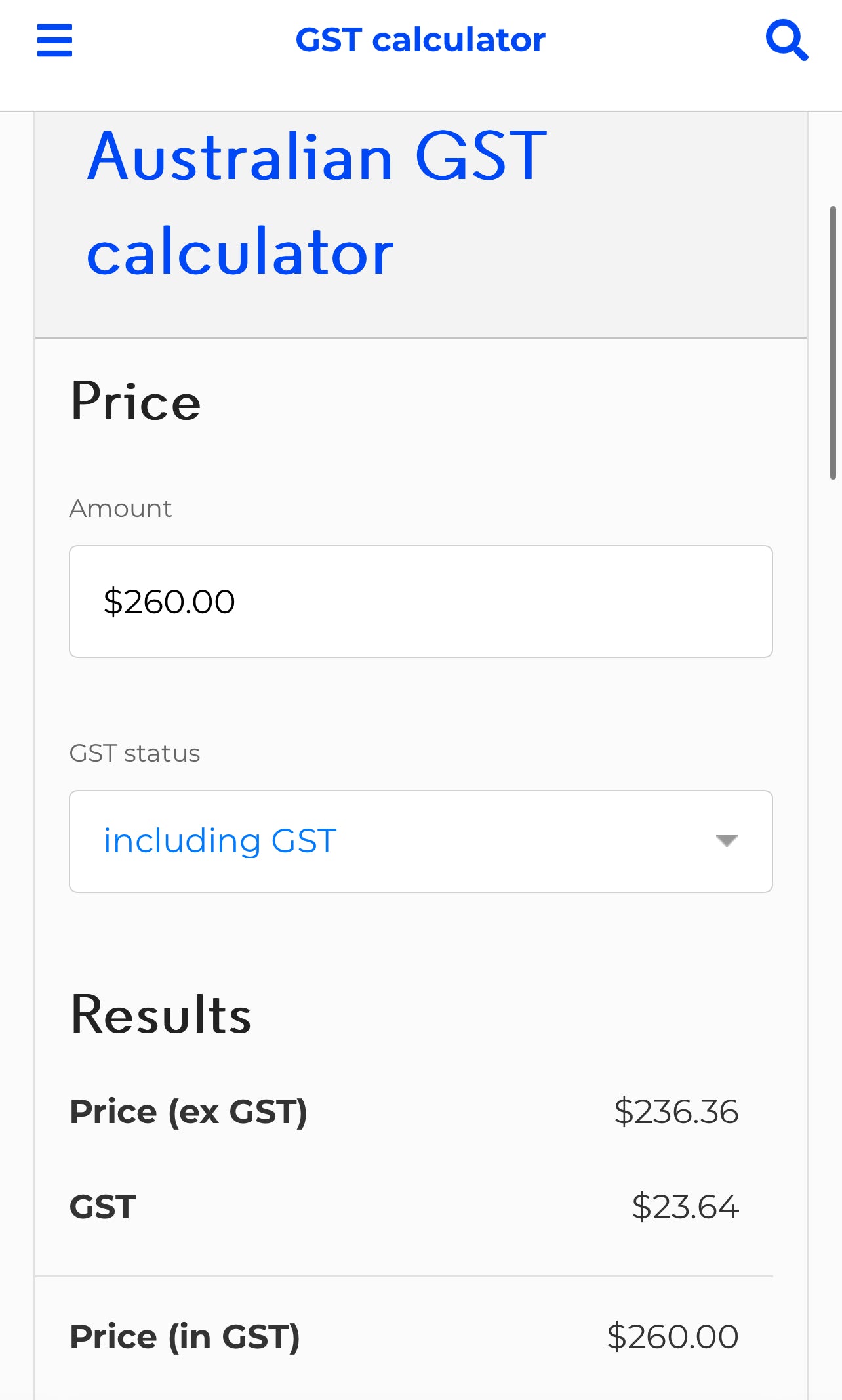Image resolution: width=842 pixels, height=1400 pixels.
Task: Select the $236.36 ex GST value
Action: [676, 1112]
